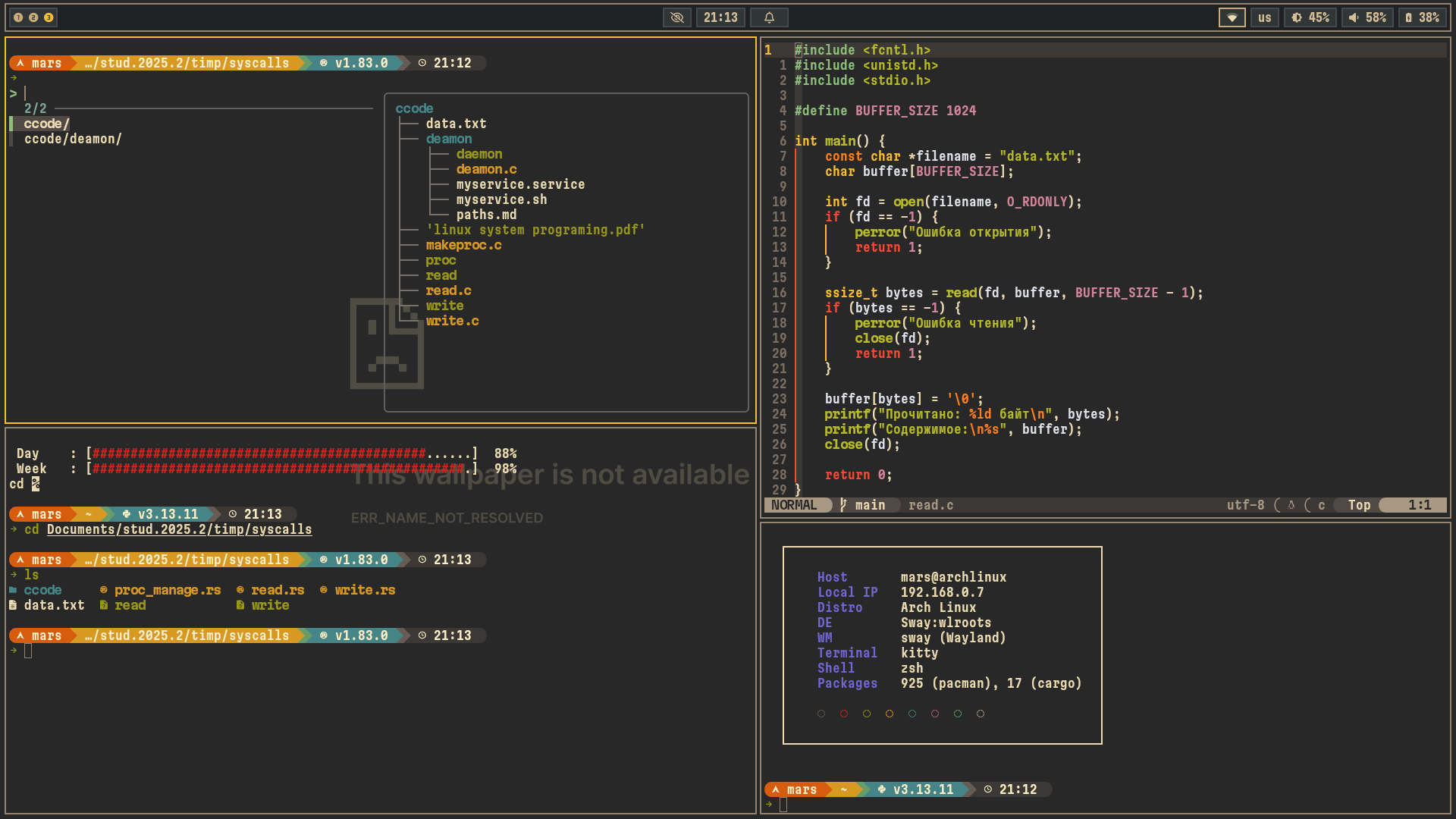The image size is (1456, 819).
Task: Click the underlined Documents/stud.2025.2/timp/syscalls path
Action: coord(179,529)
